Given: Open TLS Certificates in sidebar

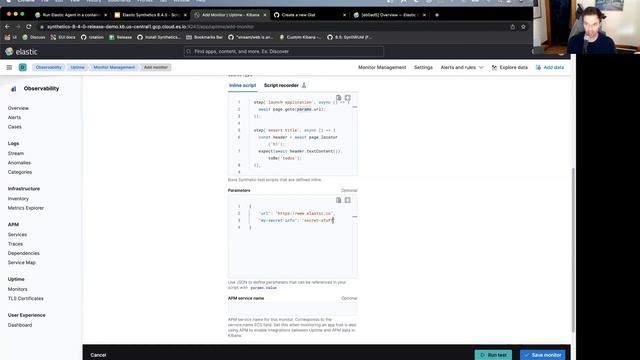Looking at the screenshot, I should tap(25, 299).
